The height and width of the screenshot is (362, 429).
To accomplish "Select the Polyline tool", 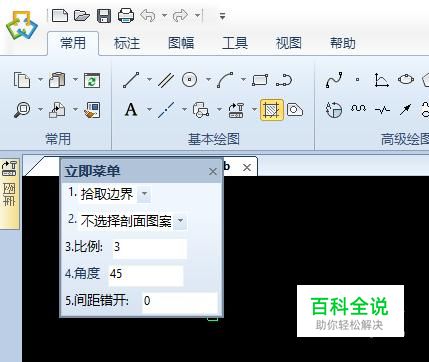I will pos(284,80).
